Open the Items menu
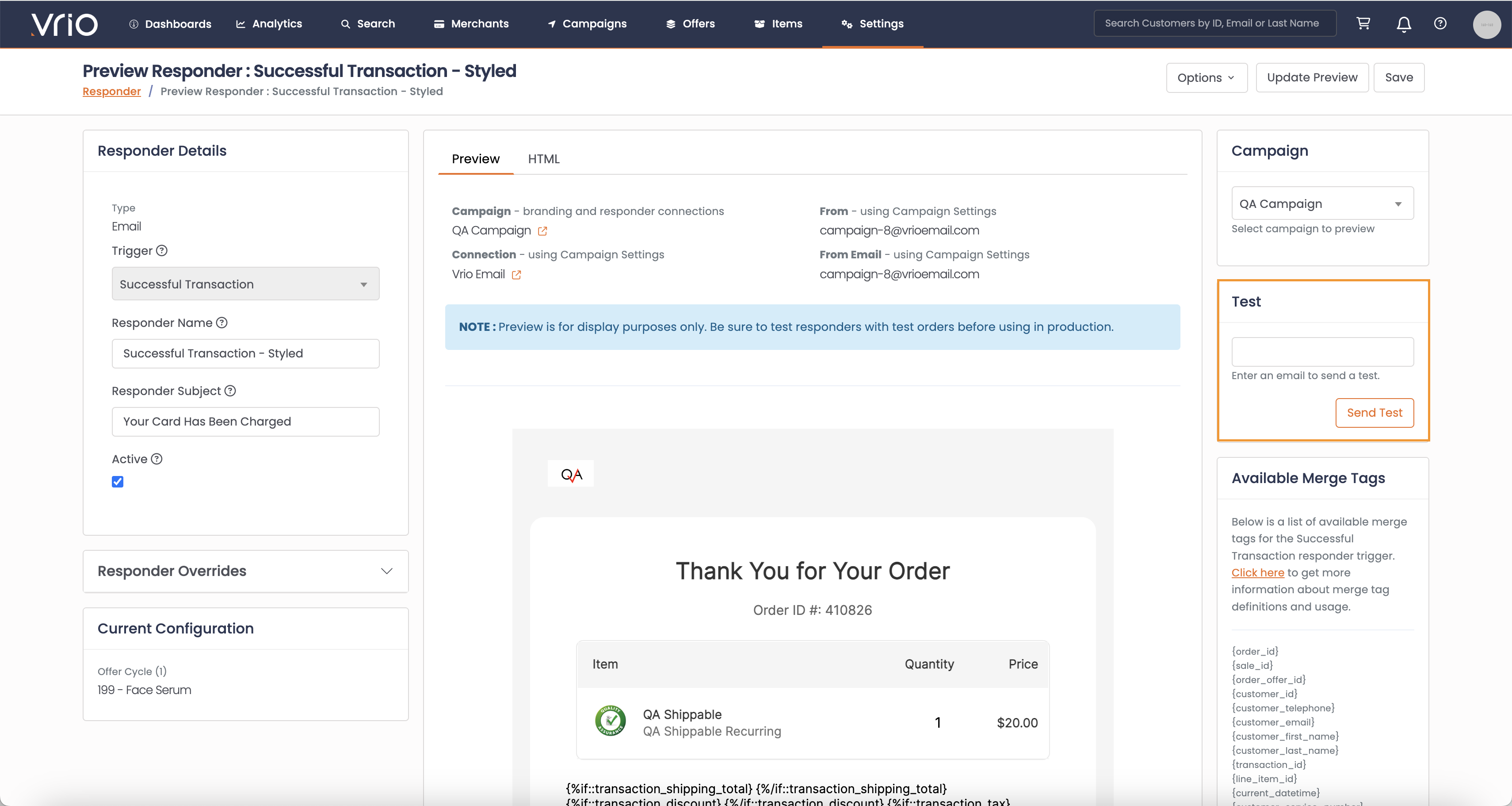 coord(778,24)
